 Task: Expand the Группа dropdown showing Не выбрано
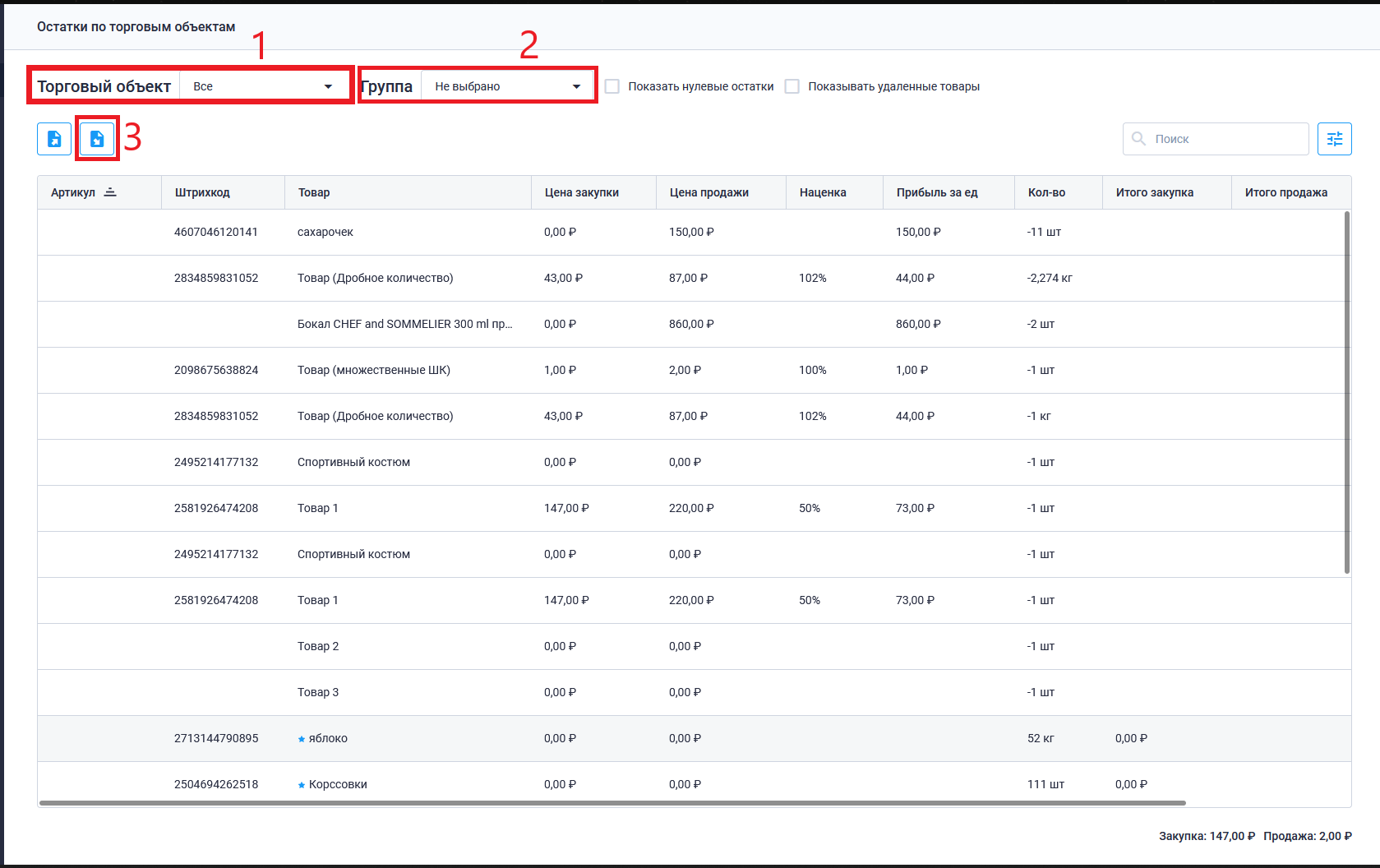coord(506,86)
